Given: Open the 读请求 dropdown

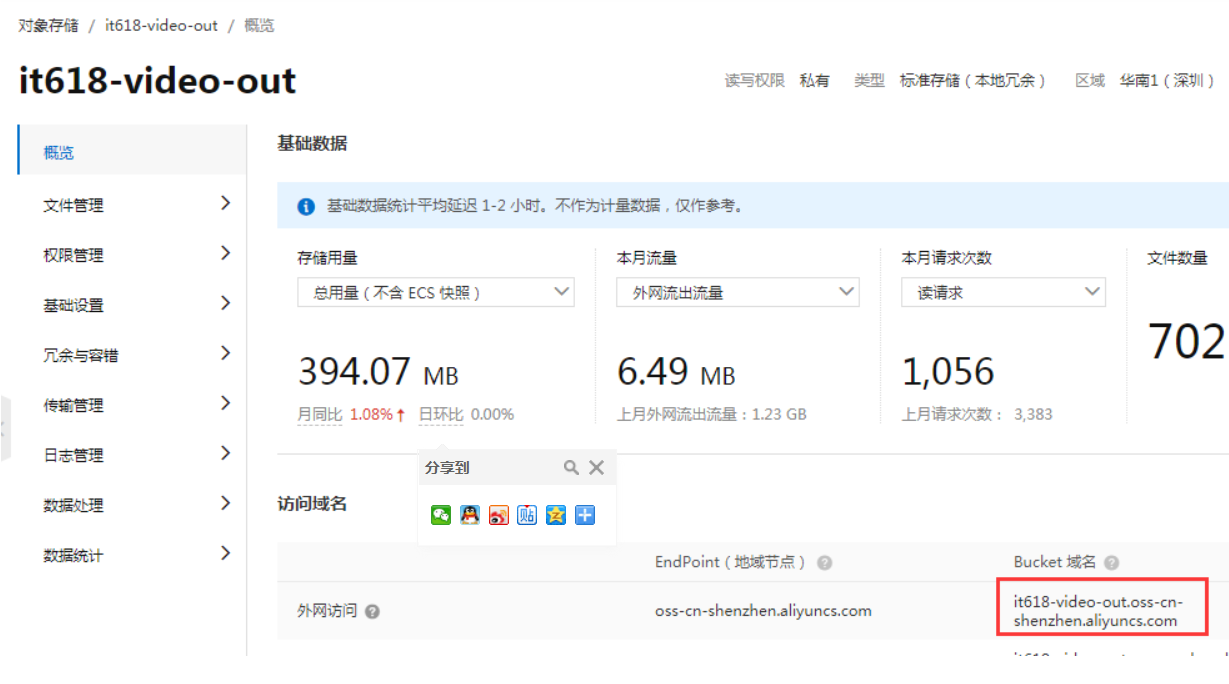Looking at the screenshot, I should pyautogui.click(x=1004, y=293).
